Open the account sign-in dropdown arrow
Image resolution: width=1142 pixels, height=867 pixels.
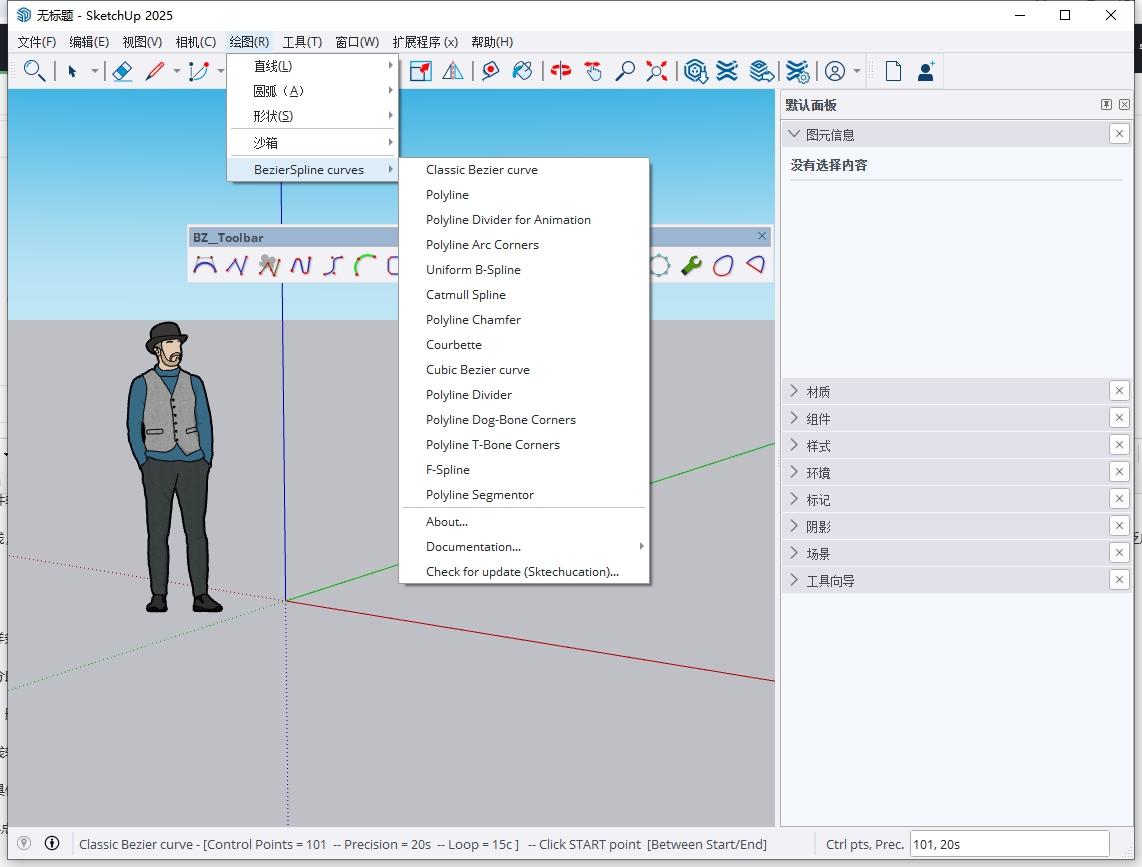[857, 71]
